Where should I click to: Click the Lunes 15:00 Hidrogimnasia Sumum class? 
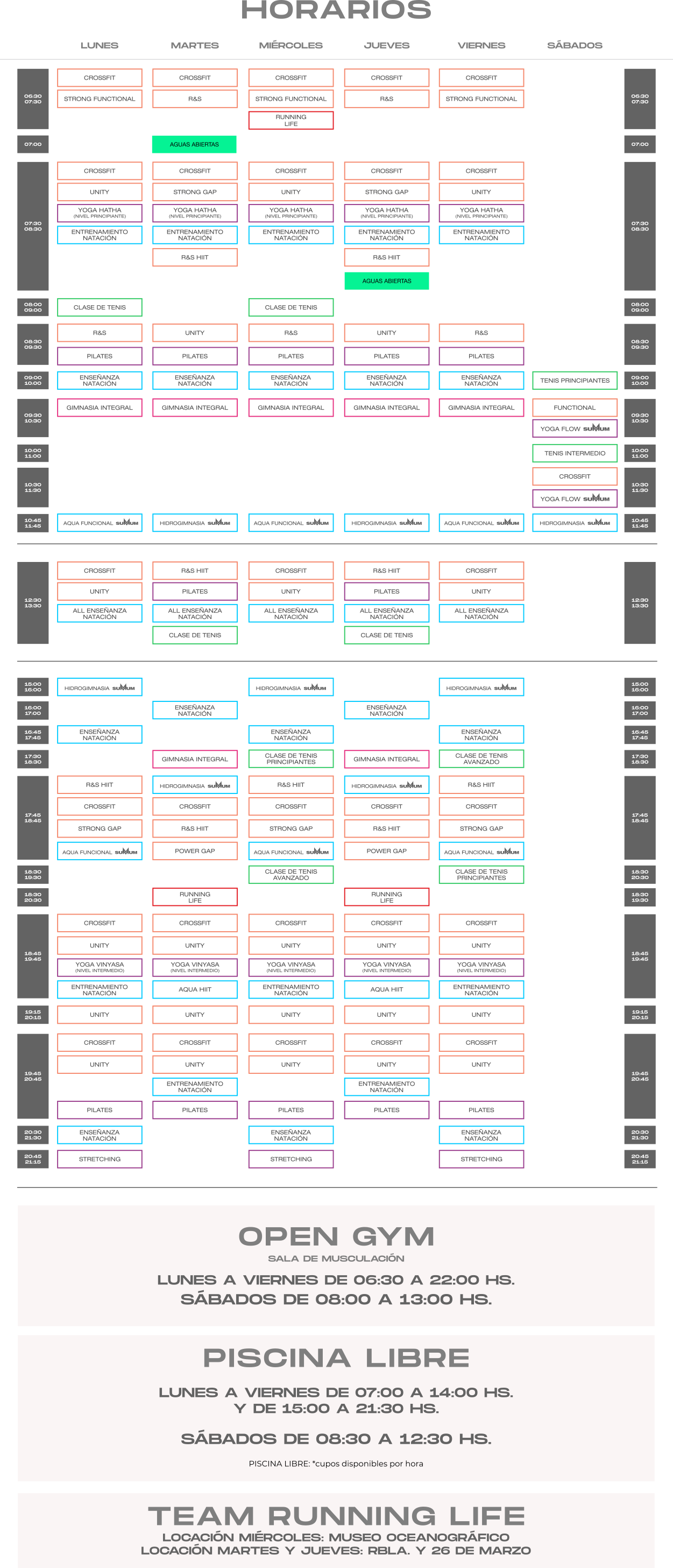tap(99, 687)
